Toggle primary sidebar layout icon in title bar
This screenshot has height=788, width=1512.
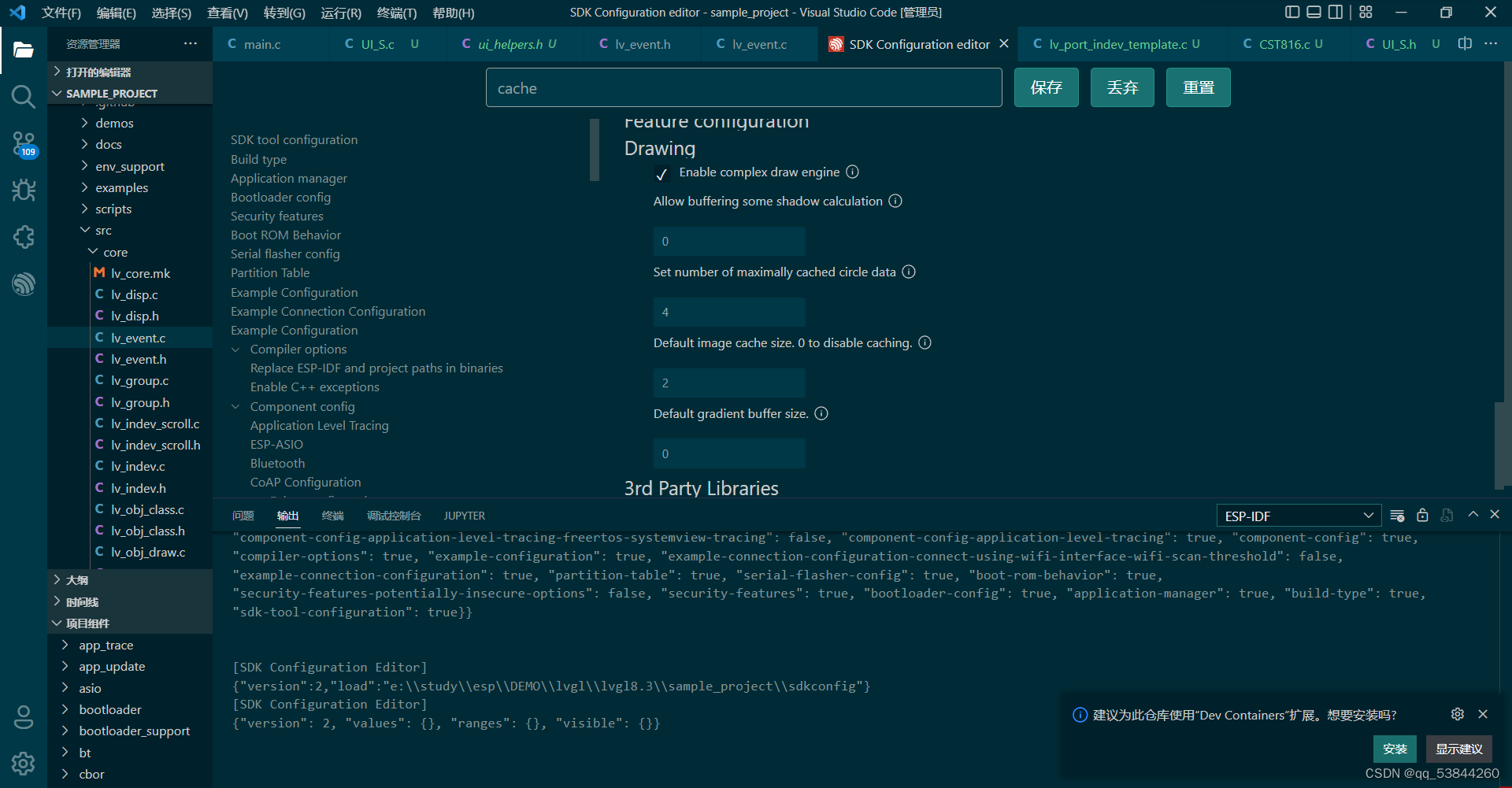[x=1292, y=12]
